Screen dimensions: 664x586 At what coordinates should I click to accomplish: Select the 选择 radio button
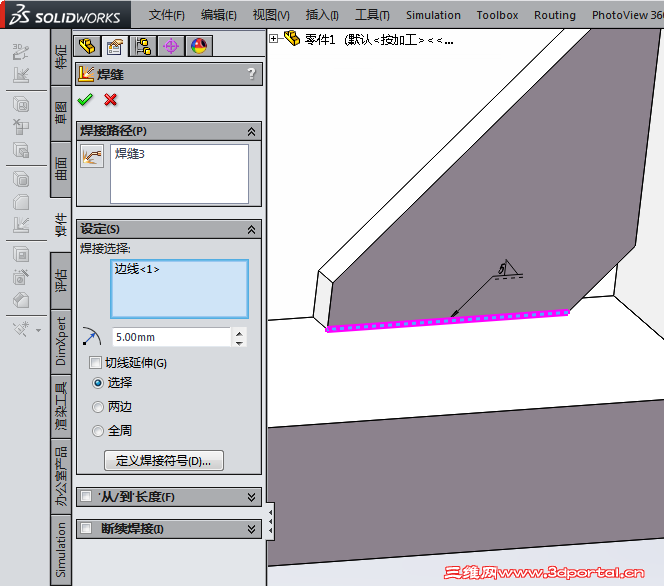98,383
